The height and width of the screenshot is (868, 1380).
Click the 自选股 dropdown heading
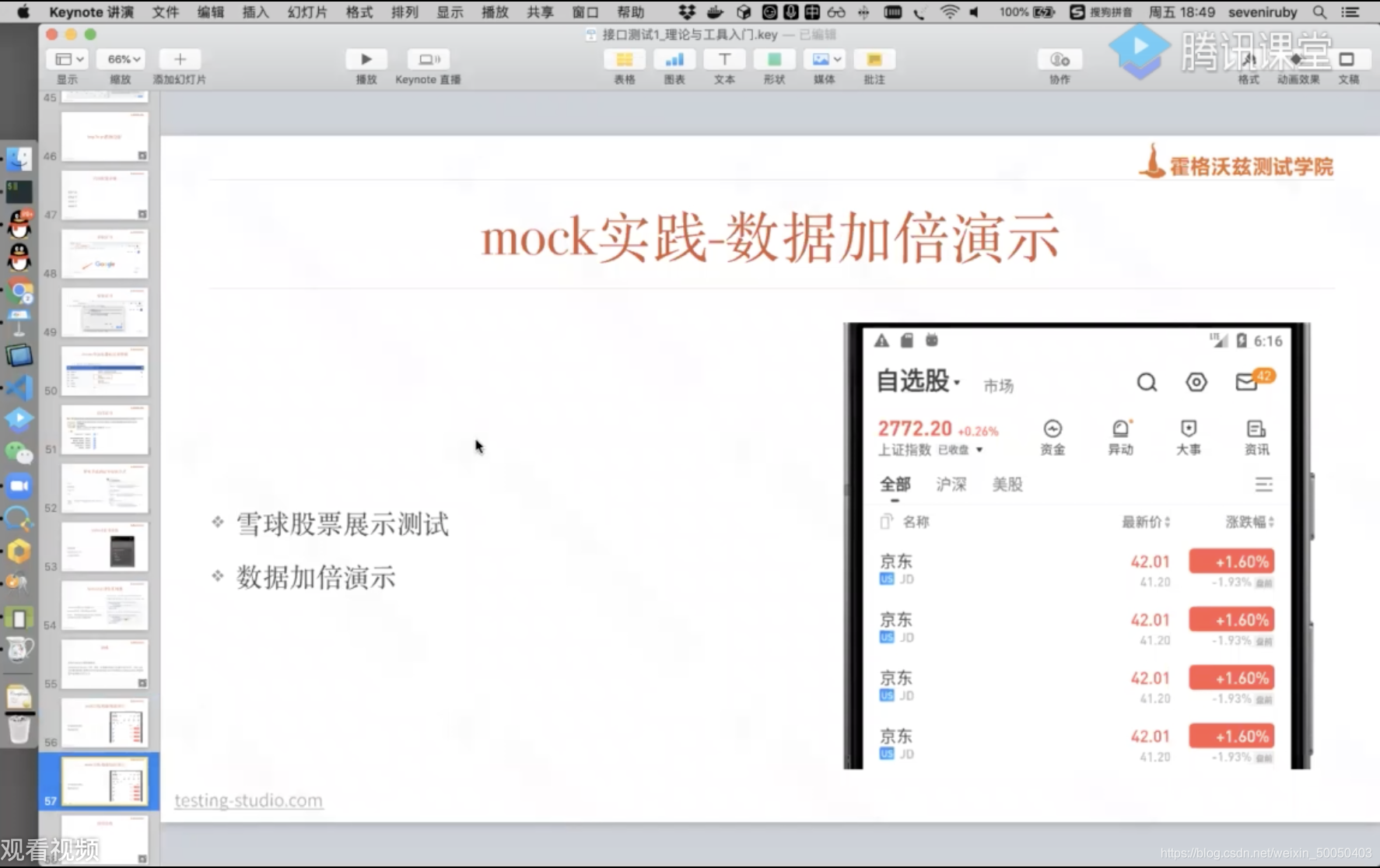(x=918, y=382)
